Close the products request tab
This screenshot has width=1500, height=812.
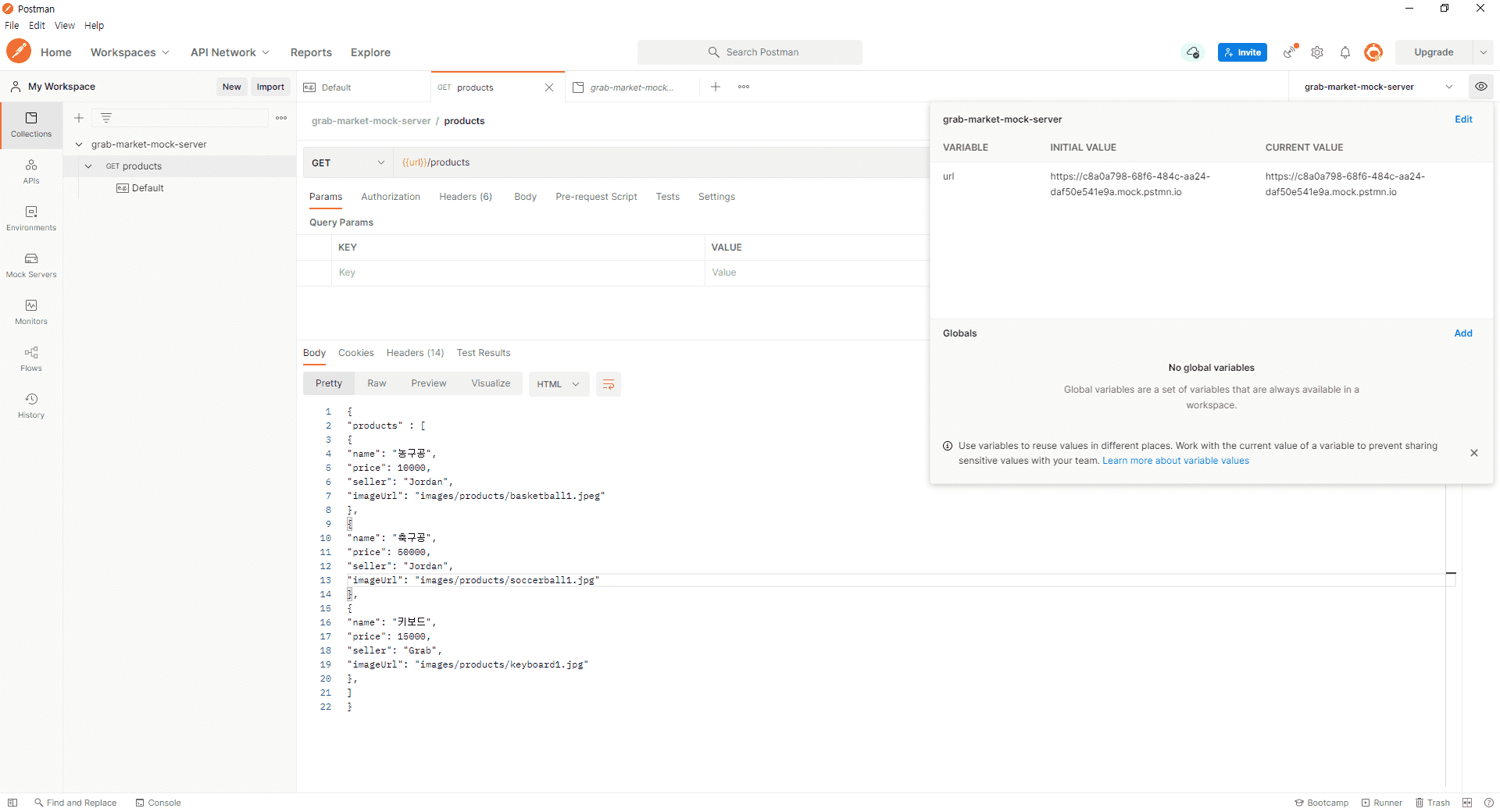tap(549, 87)
